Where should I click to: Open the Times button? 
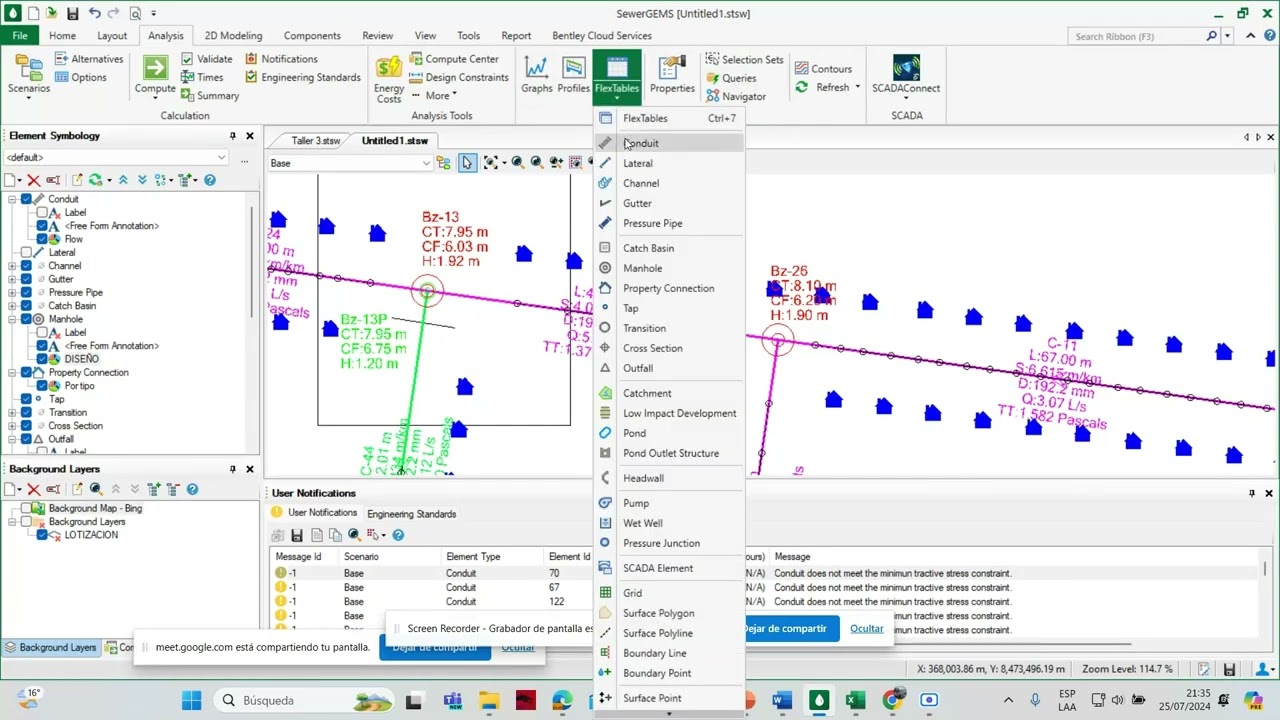point(202,77)
